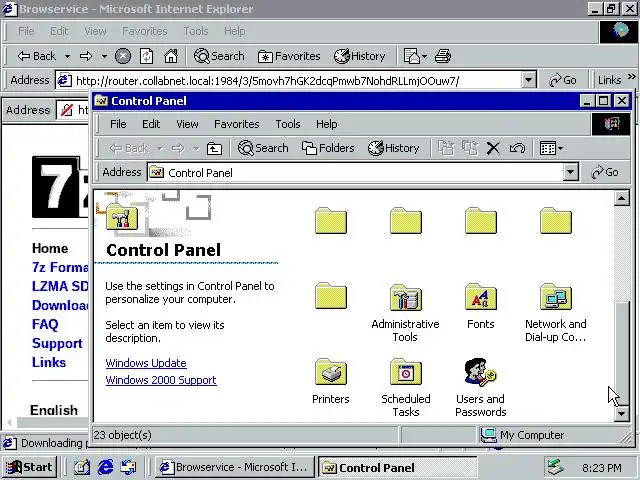Toggle Folders pane in Control Panel toolbar

pos(328,148)
